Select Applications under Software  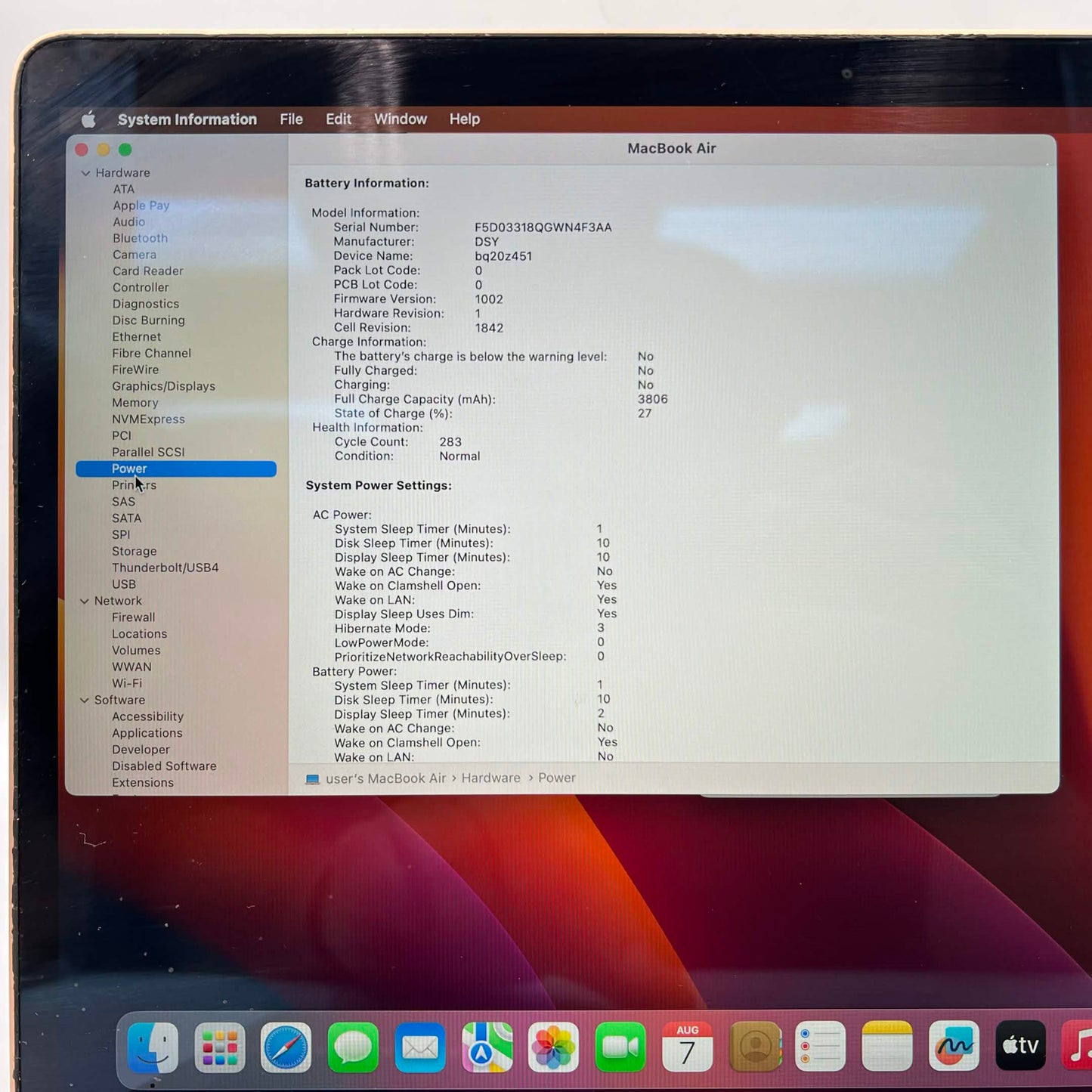coord(147,734)
